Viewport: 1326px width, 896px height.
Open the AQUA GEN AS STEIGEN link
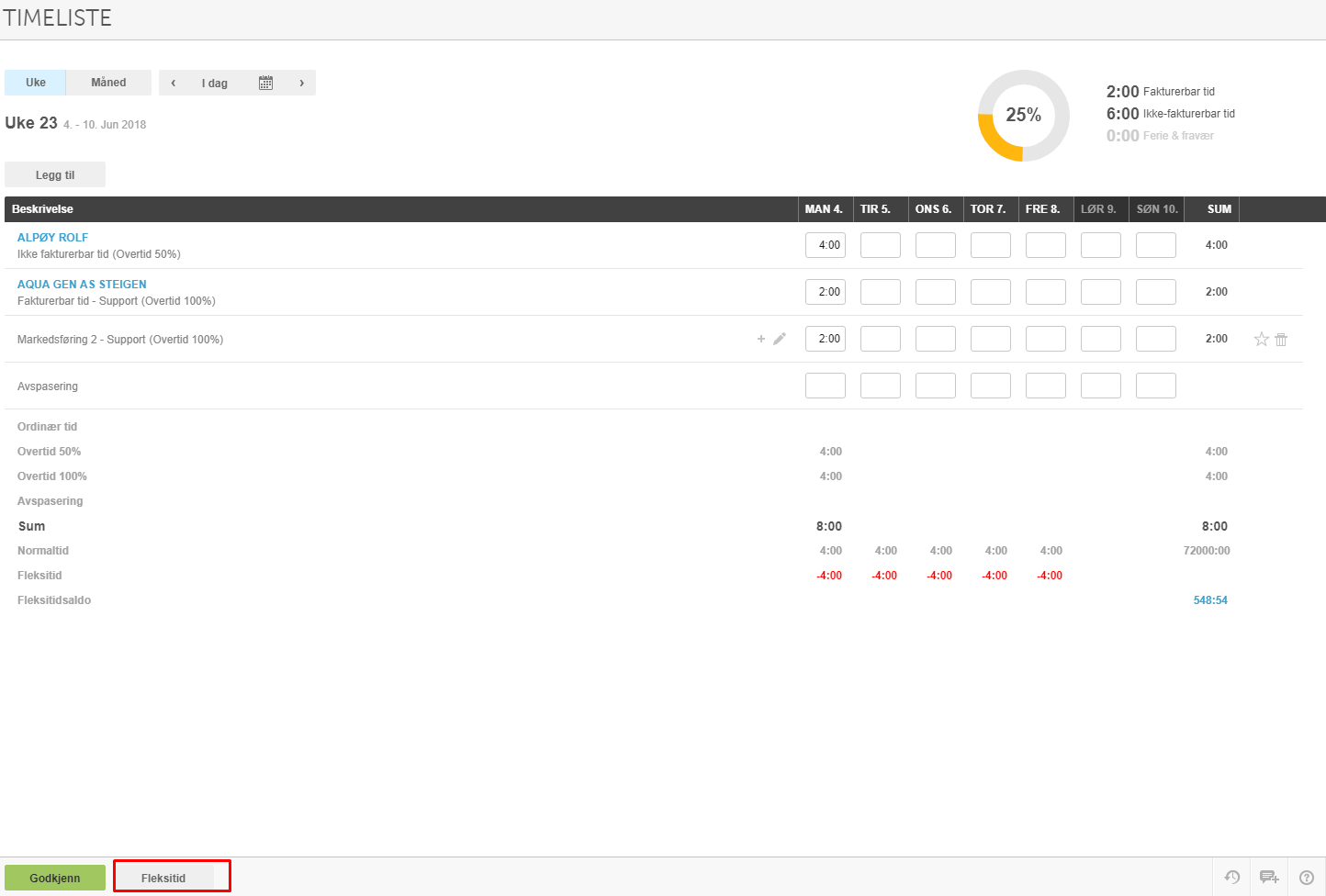point(82,285)
